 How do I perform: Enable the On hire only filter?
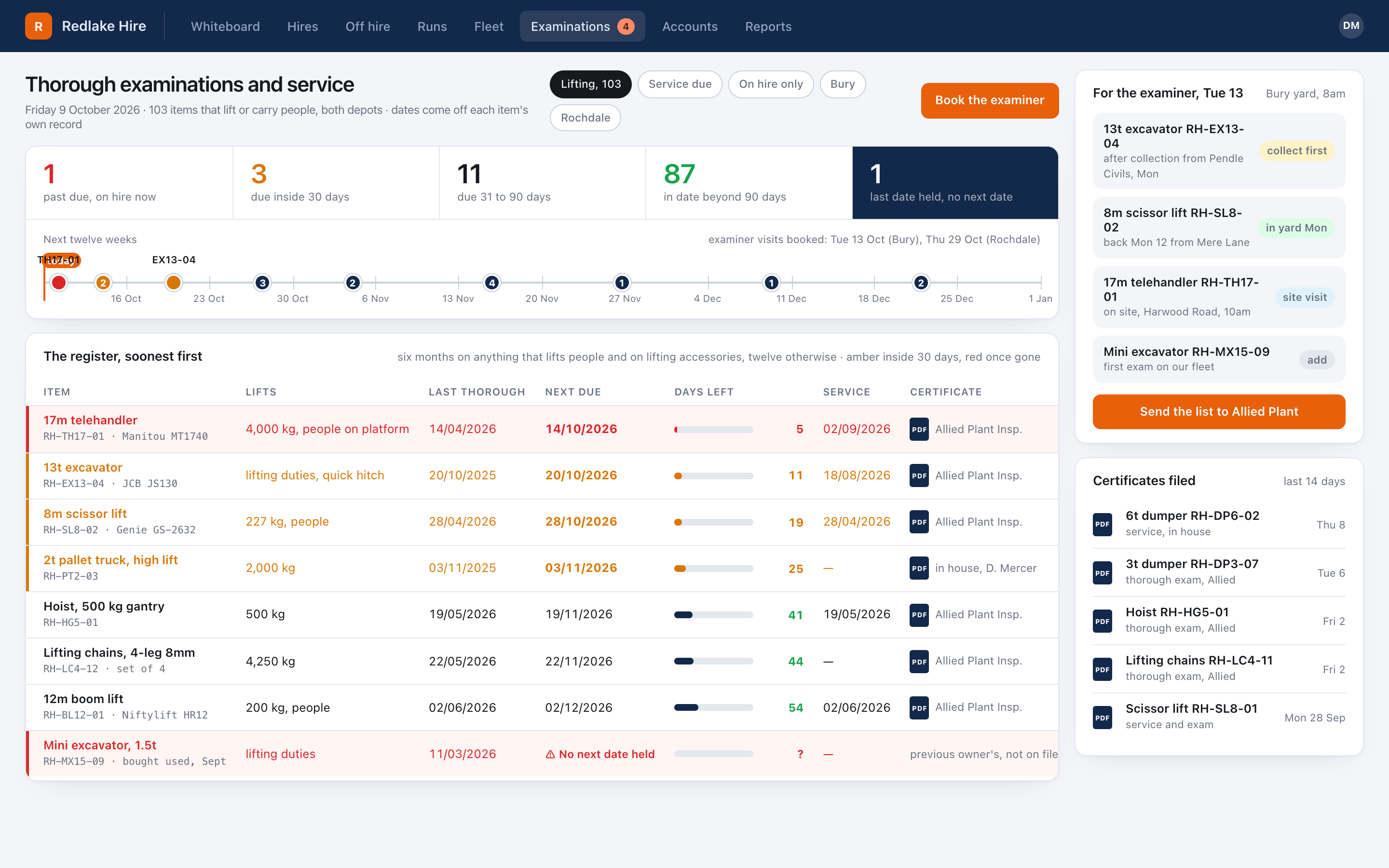coord(771,84)
